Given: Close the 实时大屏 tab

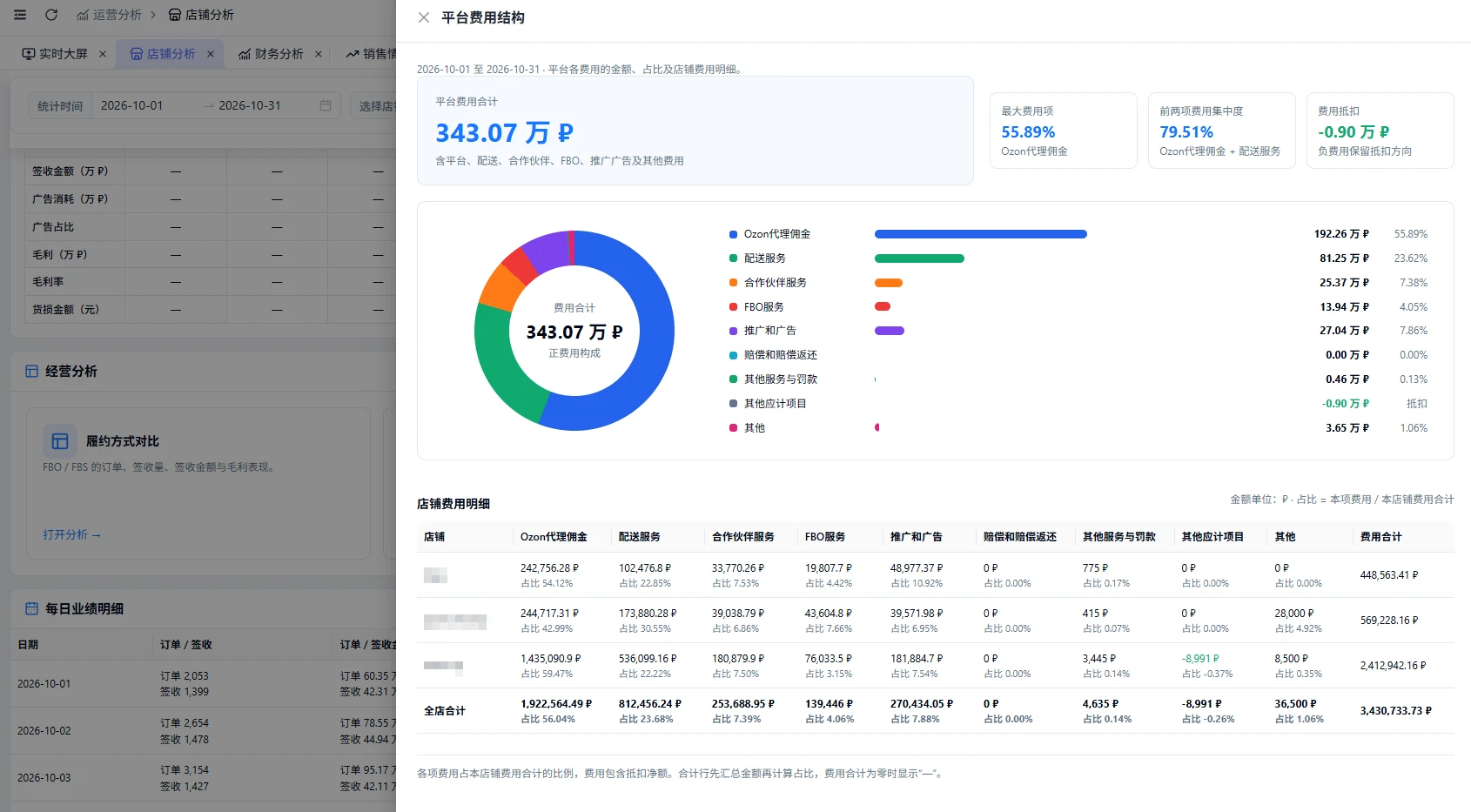Looking at the screenshot, I should [x=103, y=54].
